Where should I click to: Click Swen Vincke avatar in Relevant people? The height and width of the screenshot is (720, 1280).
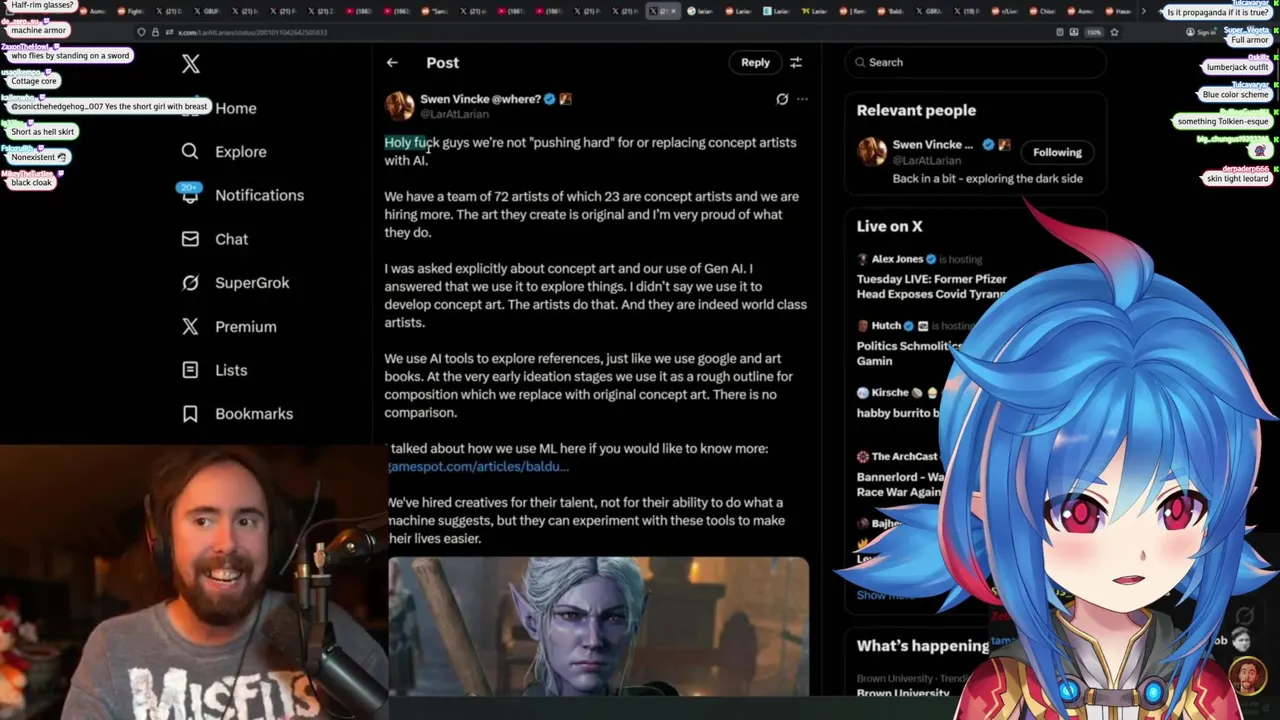coord(872,151)
